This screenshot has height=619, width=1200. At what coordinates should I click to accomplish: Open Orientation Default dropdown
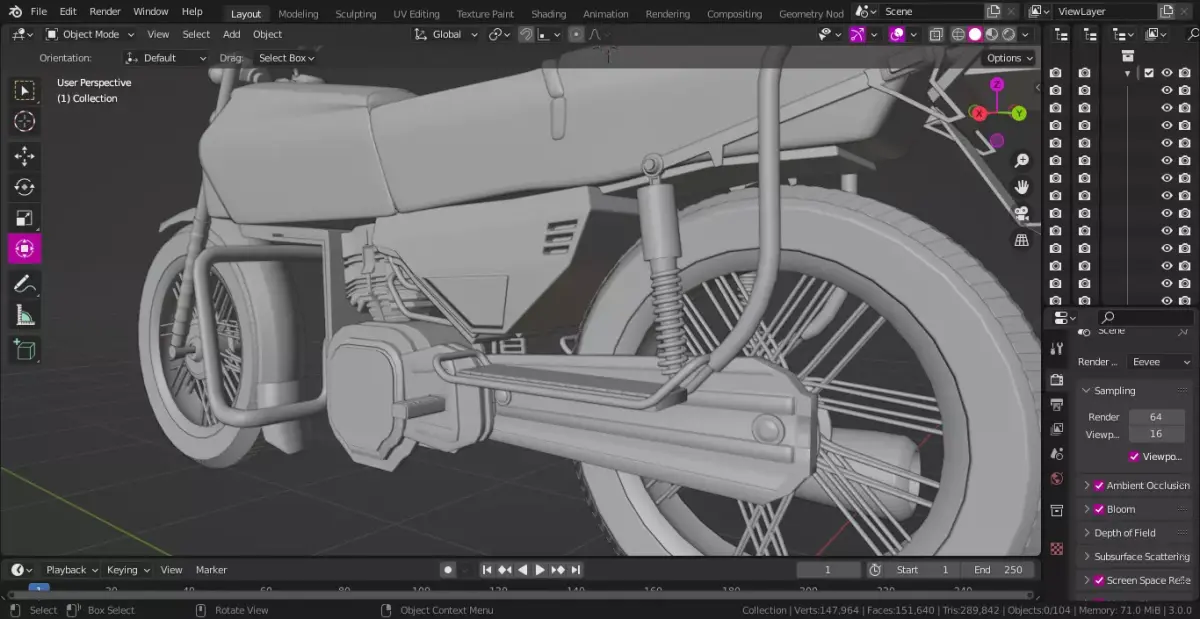[x=166, y=58]
